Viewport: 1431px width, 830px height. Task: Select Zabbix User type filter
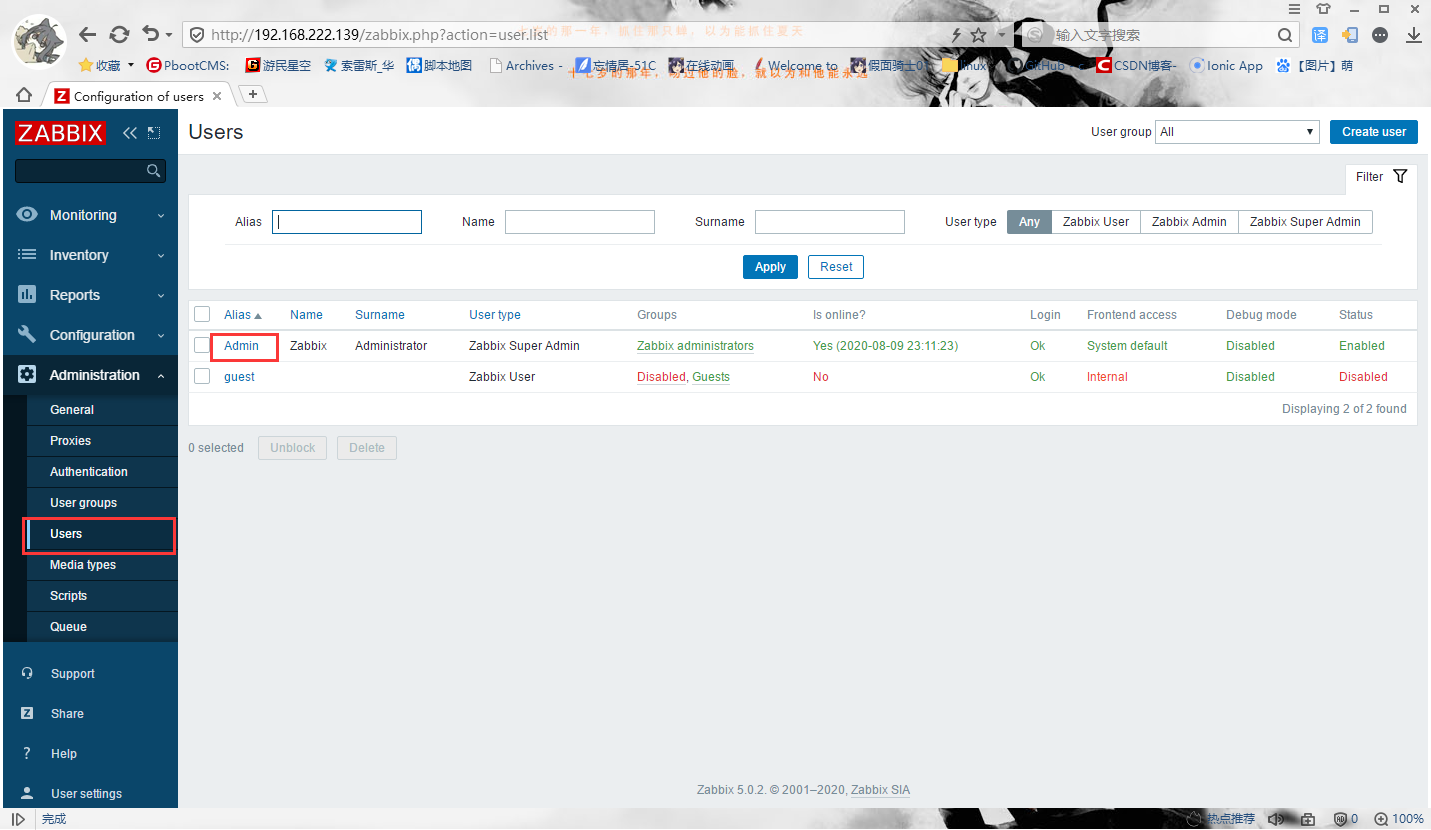tap(1096, 222)
